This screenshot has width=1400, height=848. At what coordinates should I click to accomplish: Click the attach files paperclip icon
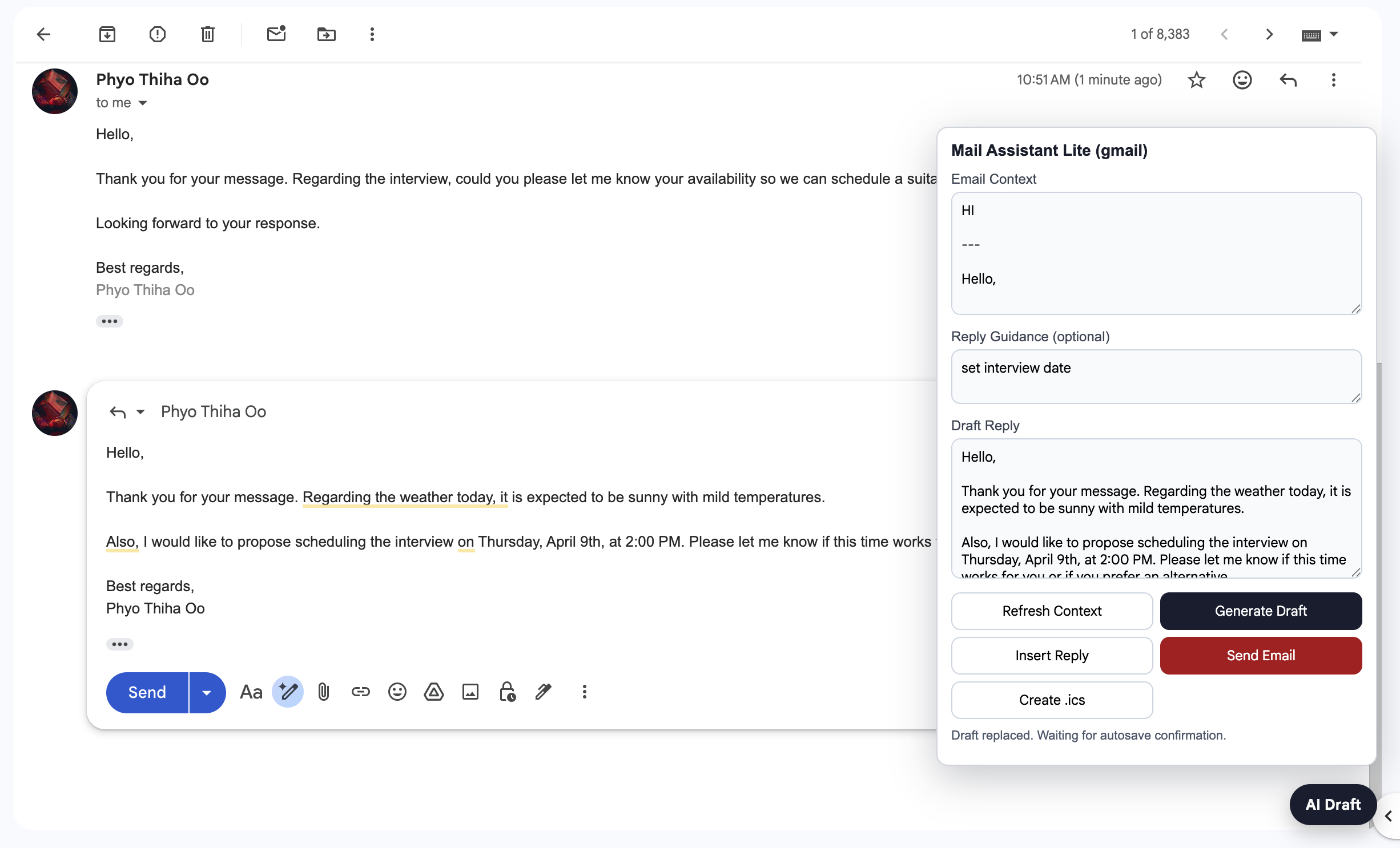[x=324, y=692]
